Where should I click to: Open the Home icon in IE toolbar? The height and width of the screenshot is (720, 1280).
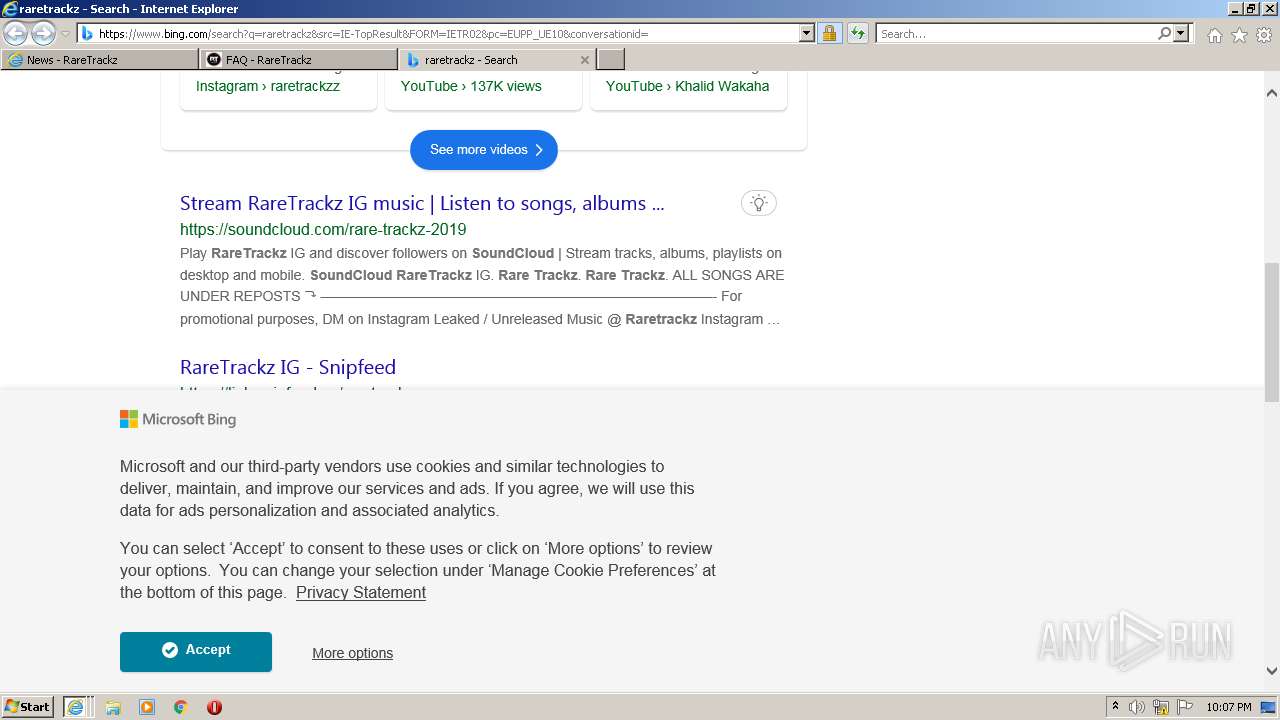coord(1214,35)
